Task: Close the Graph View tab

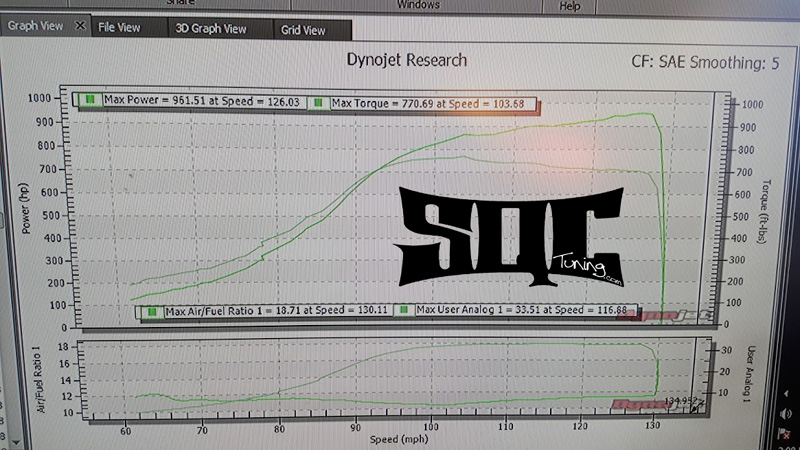Action: pos(80,25)
